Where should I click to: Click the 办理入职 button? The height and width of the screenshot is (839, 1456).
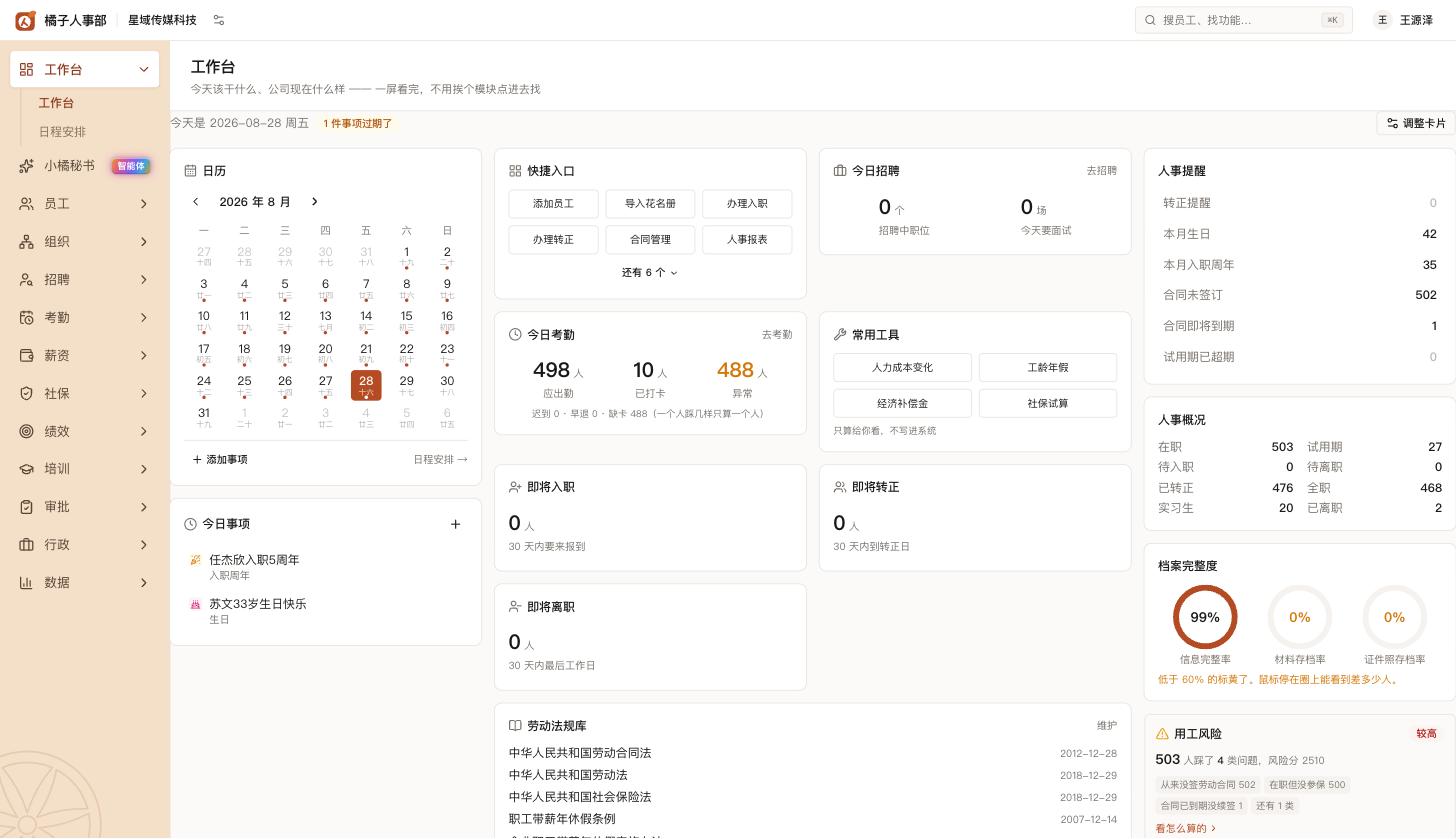747,204
